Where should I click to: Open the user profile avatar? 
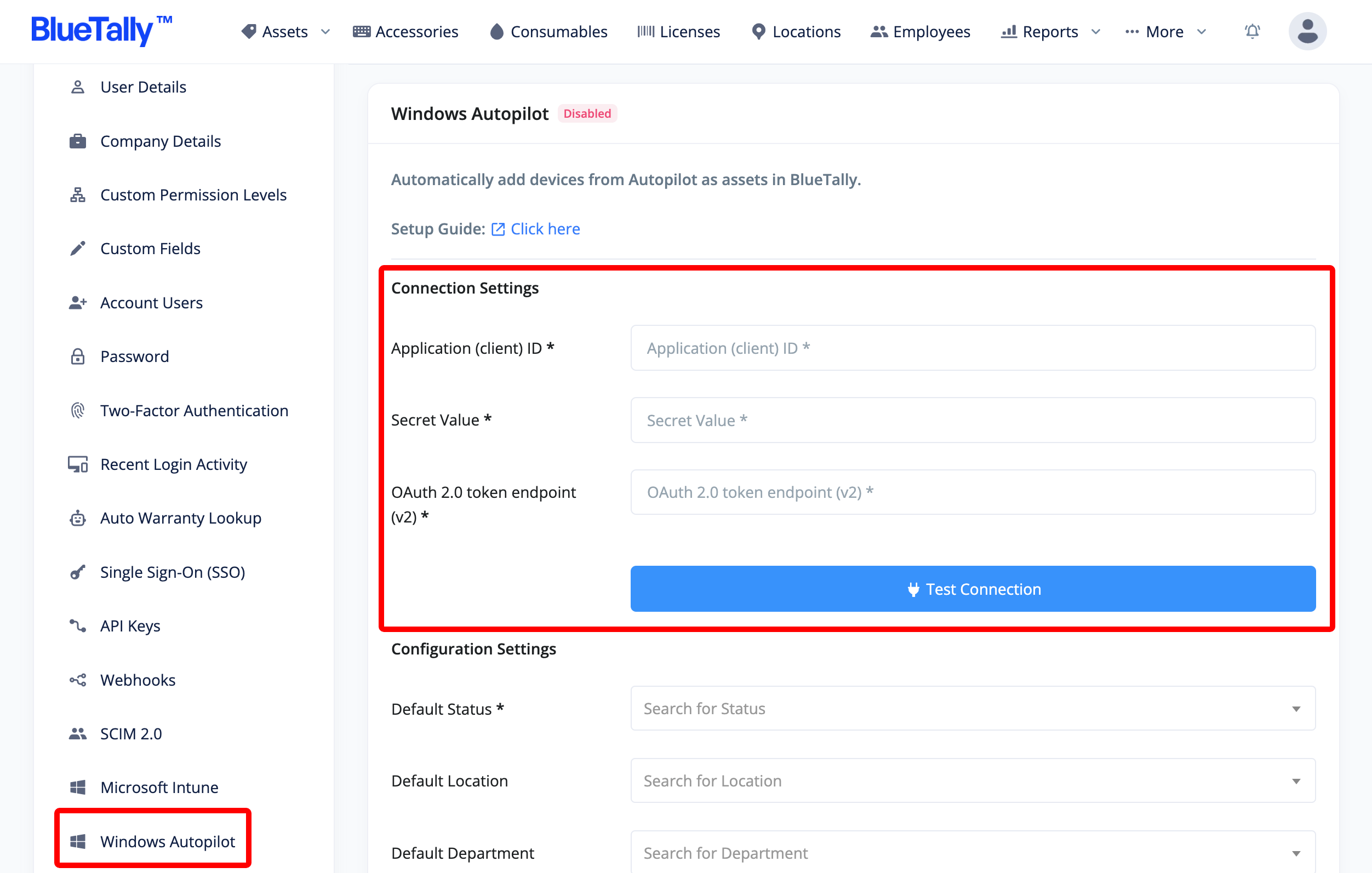1307,31
